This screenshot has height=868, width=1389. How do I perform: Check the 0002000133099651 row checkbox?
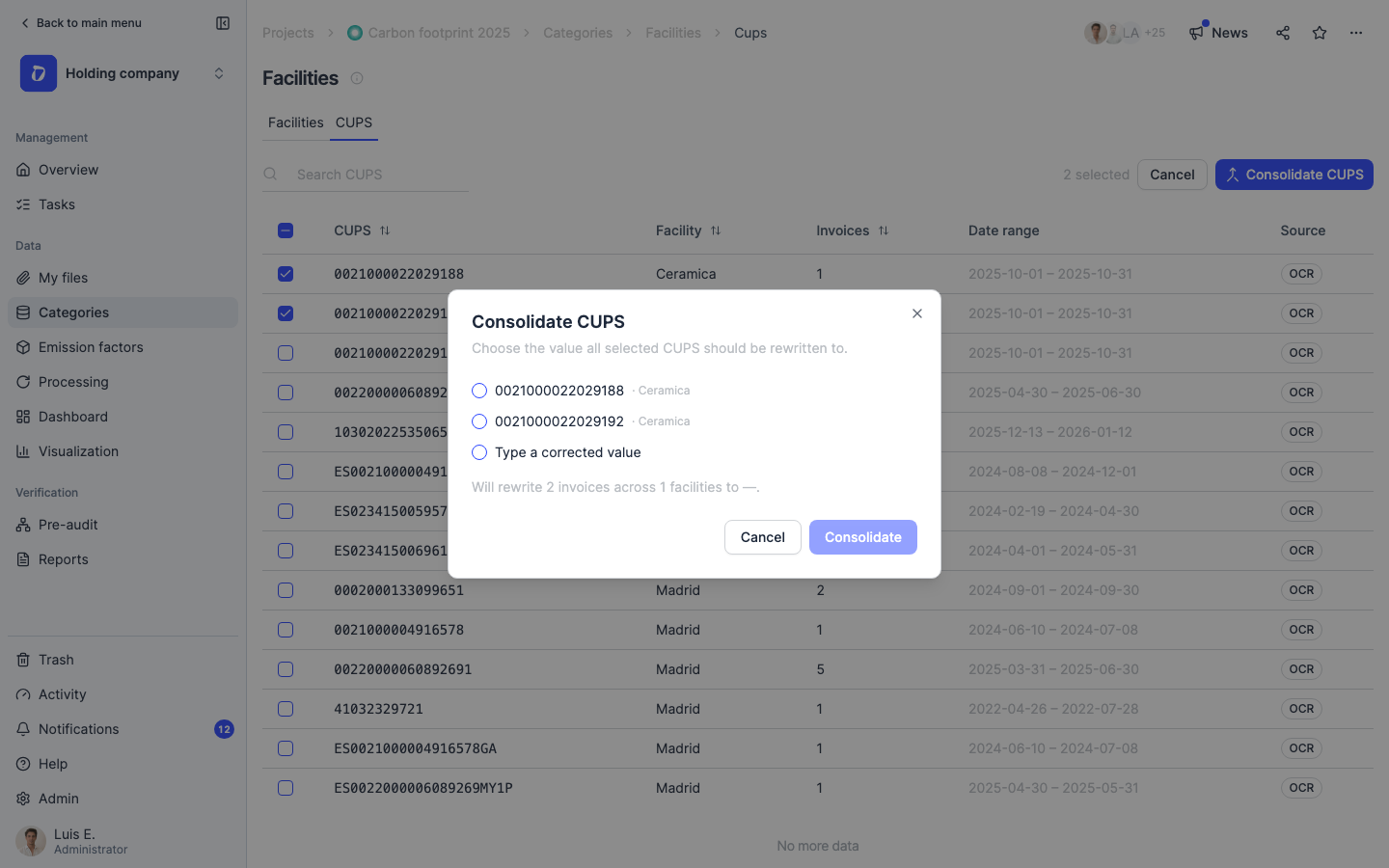(286, 590)
